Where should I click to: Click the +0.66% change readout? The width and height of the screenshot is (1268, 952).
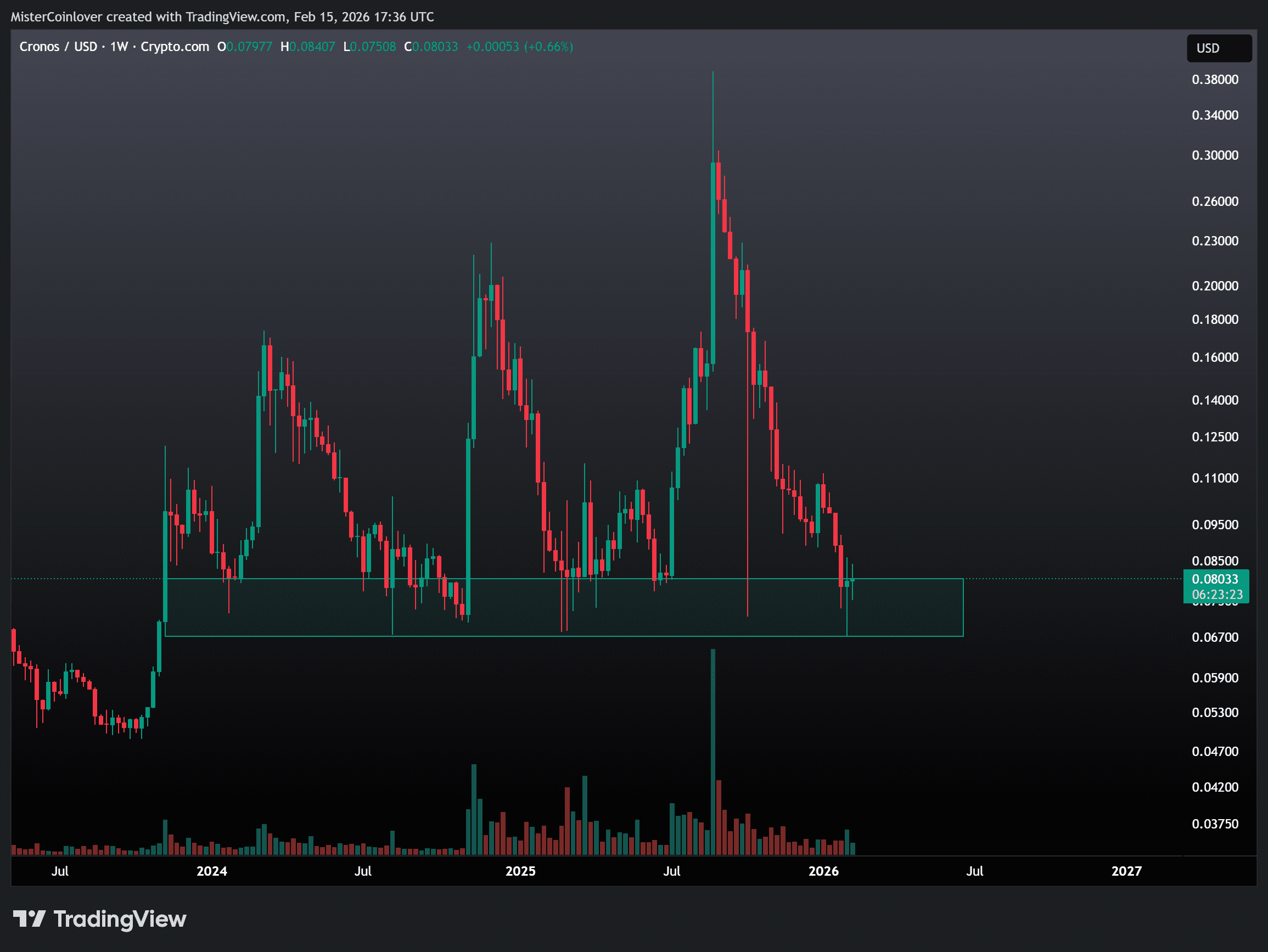[548, 47]
